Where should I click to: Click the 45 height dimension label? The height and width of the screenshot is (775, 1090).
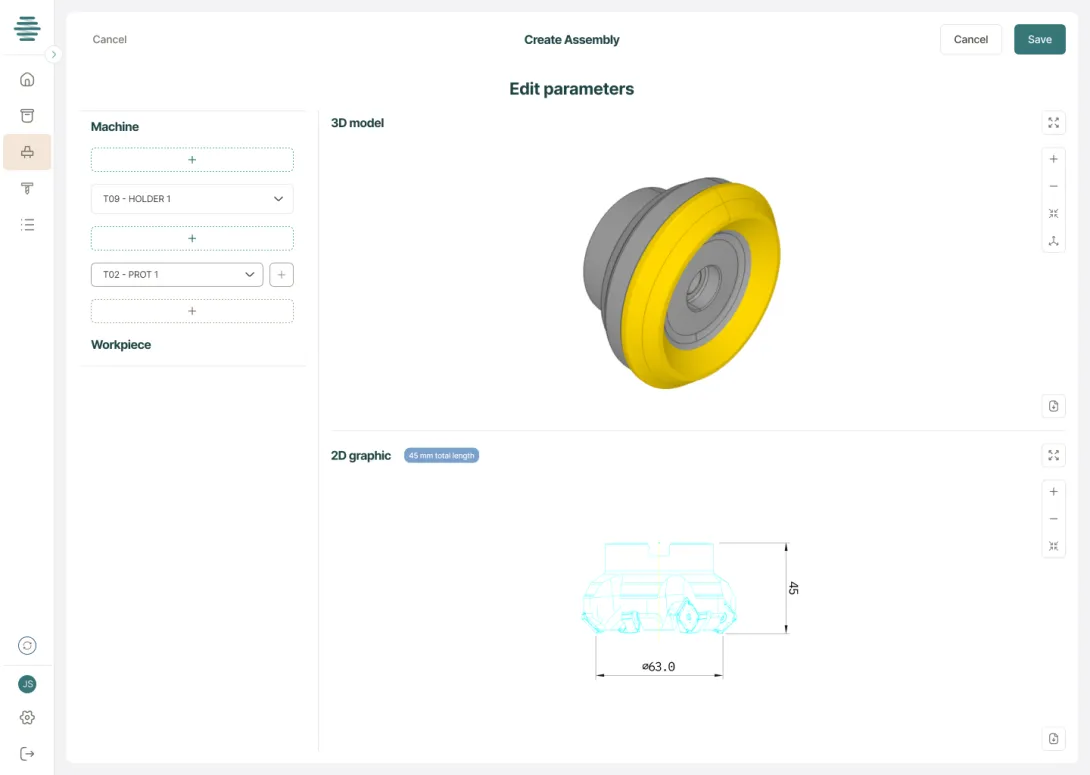[793, 588]
